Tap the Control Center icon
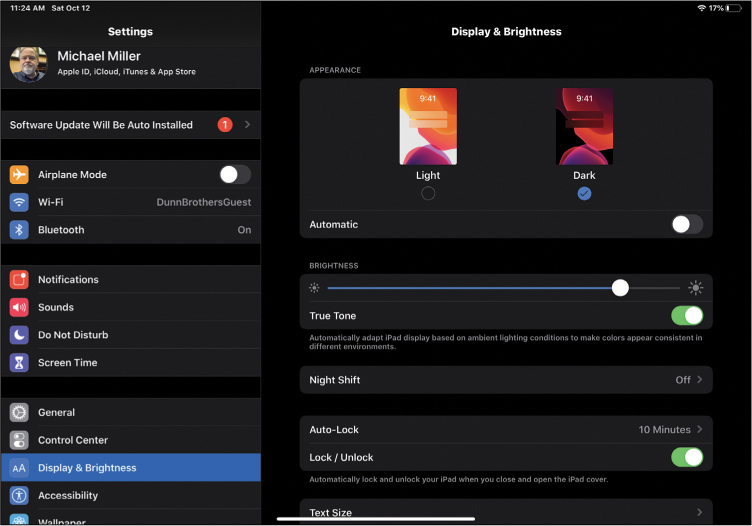Screen dimensions: 752x526 click(x=19, y=440)
